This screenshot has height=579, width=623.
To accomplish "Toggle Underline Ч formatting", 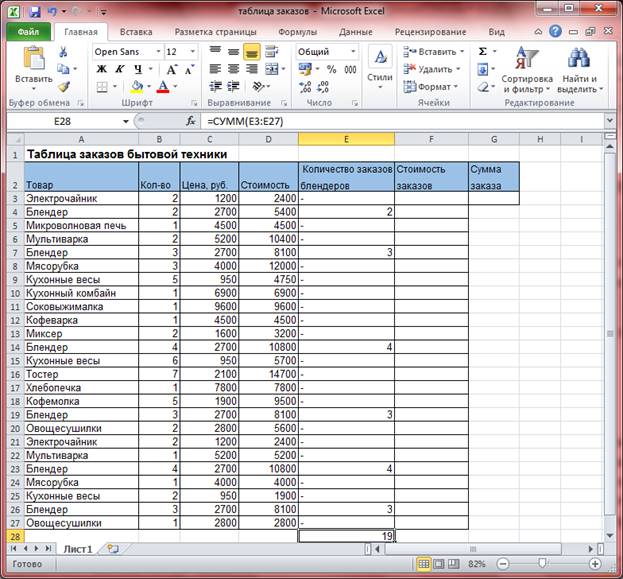I will (x=138, y=69).
